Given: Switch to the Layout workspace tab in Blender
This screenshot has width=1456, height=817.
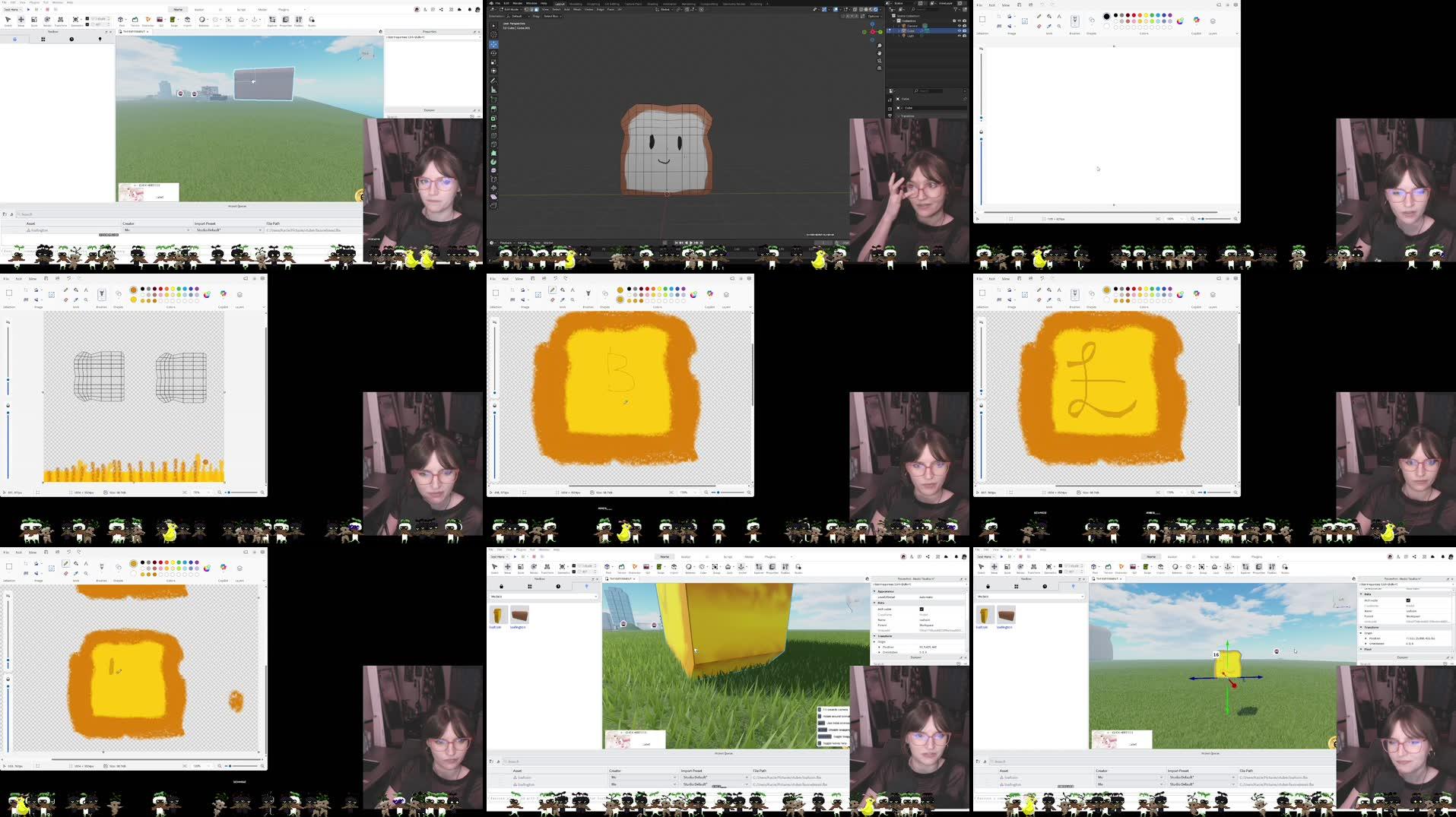Looking at the screenshot, I should (x=560, y=3).
